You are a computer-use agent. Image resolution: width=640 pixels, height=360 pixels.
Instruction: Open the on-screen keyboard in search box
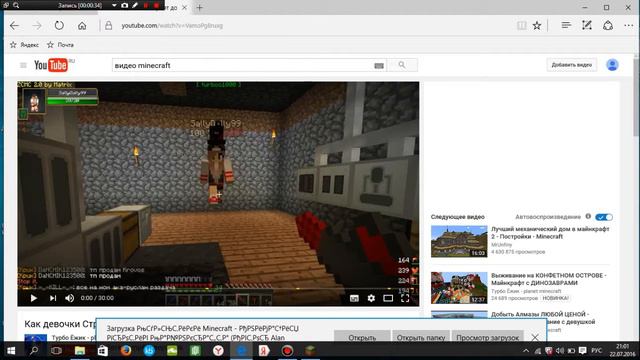pos(379,66)
